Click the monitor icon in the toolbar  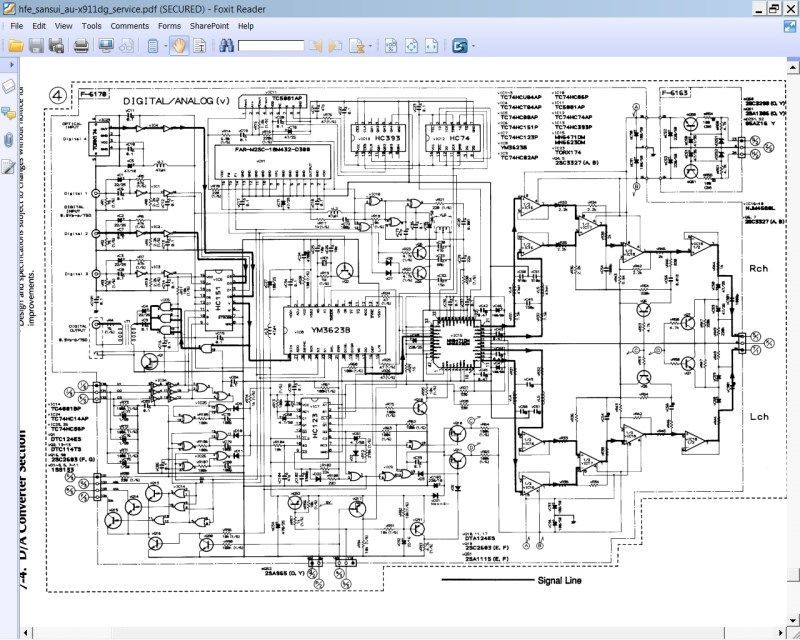(106, 46)
